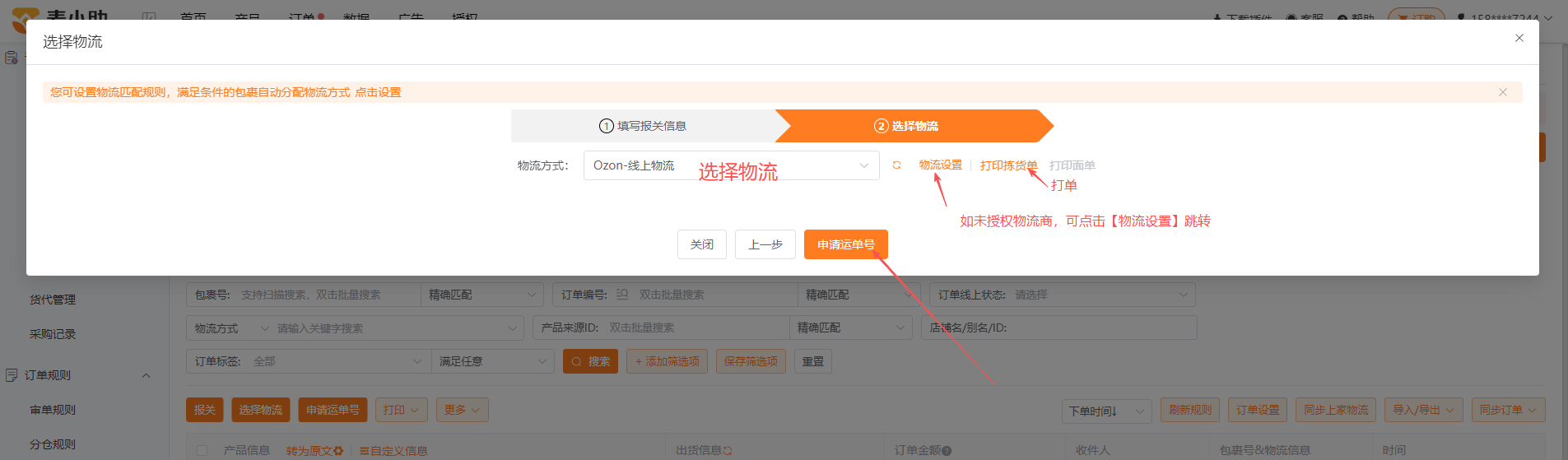The image size is (1568, 460).
Task: Close the 选择物流 dialog with X icon
Action: tap(1519, 38)
